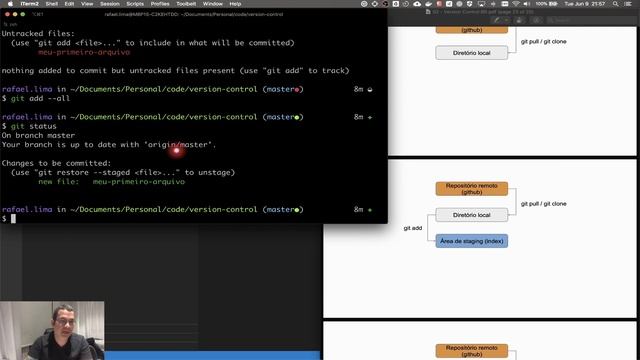The height and width of the screenshot is (360, 640).
Task: Click the 'git add' label in diagram
Action: pyautogui.click(x=413, y=228)
